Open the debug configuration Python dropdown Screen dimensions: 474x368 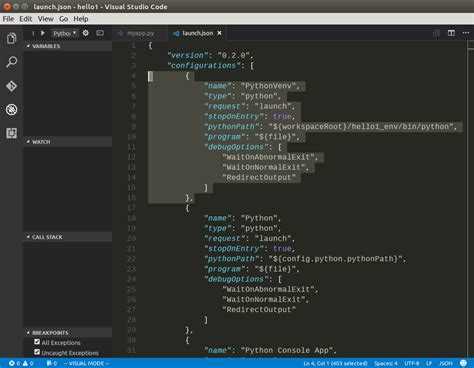pyautogui.click(x=64, y=33)
